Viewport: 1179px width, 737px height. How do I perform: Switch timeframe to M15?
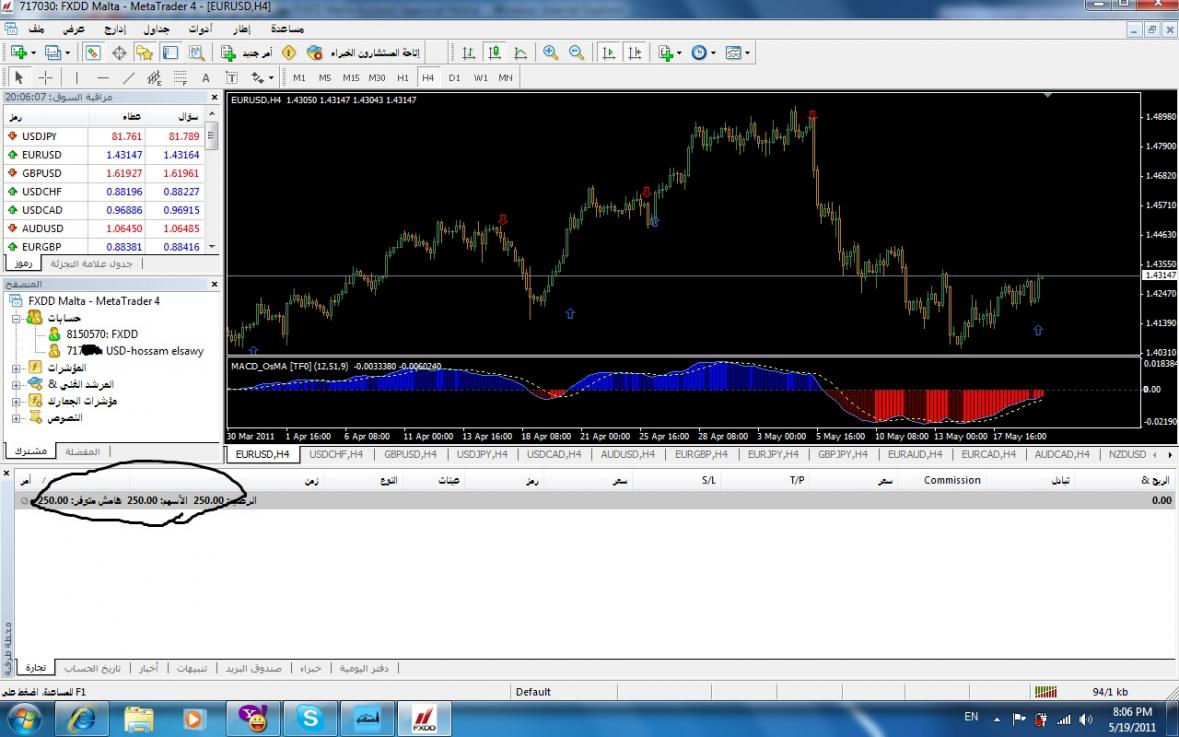[350, 77]
